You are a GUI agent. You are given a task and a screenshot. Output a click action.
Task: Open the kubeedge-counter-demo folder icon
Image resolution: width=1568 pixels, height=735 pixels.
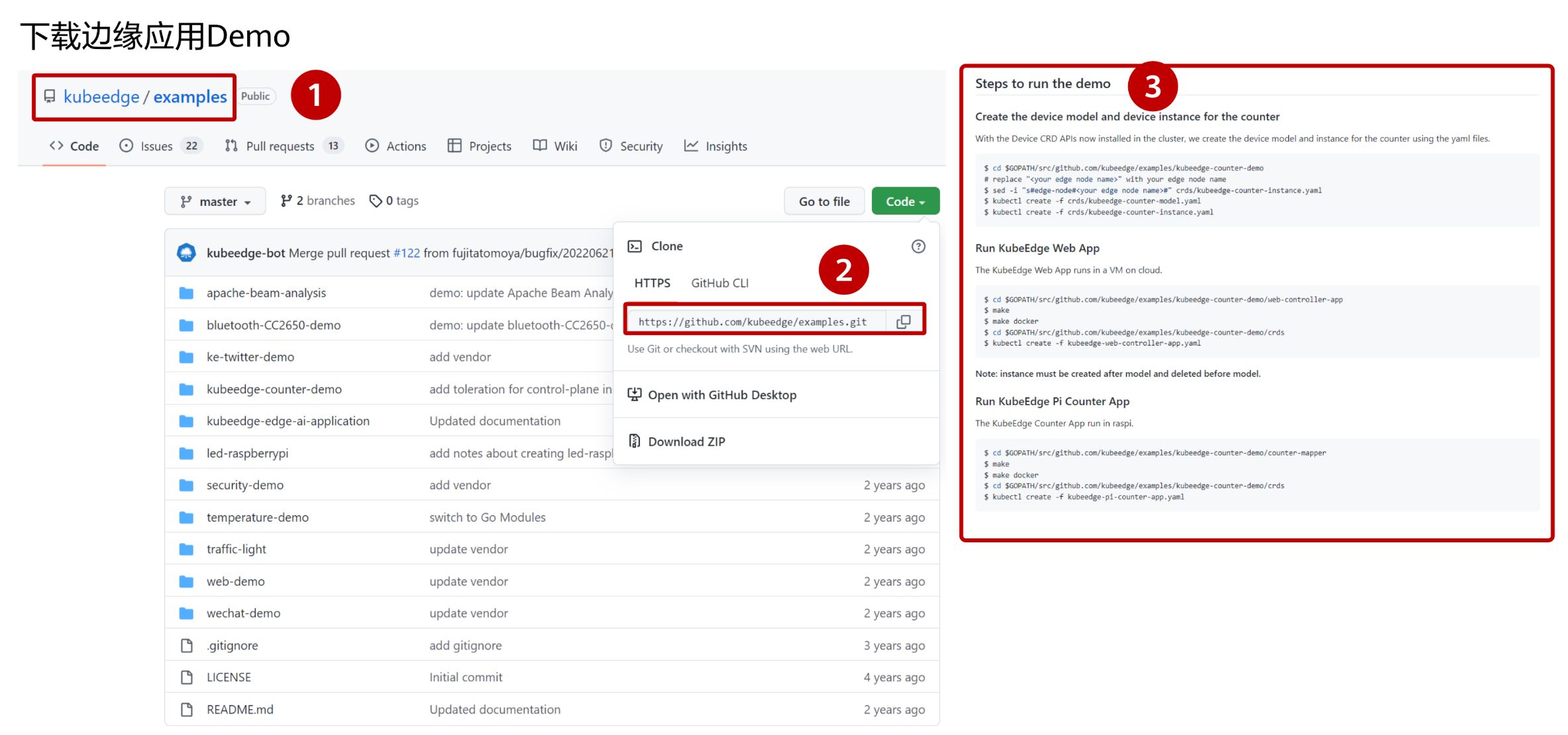[187, 389]
